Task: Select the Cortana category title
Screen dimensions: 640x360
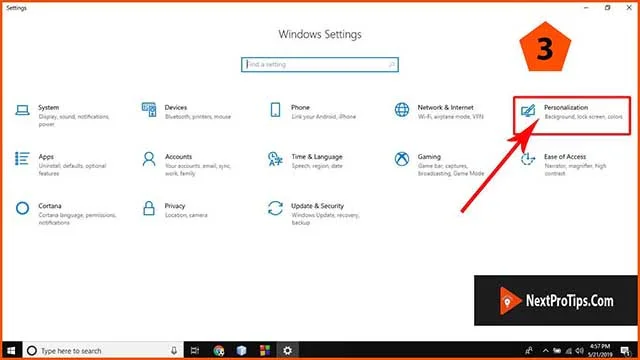Action: click(50, 206)
